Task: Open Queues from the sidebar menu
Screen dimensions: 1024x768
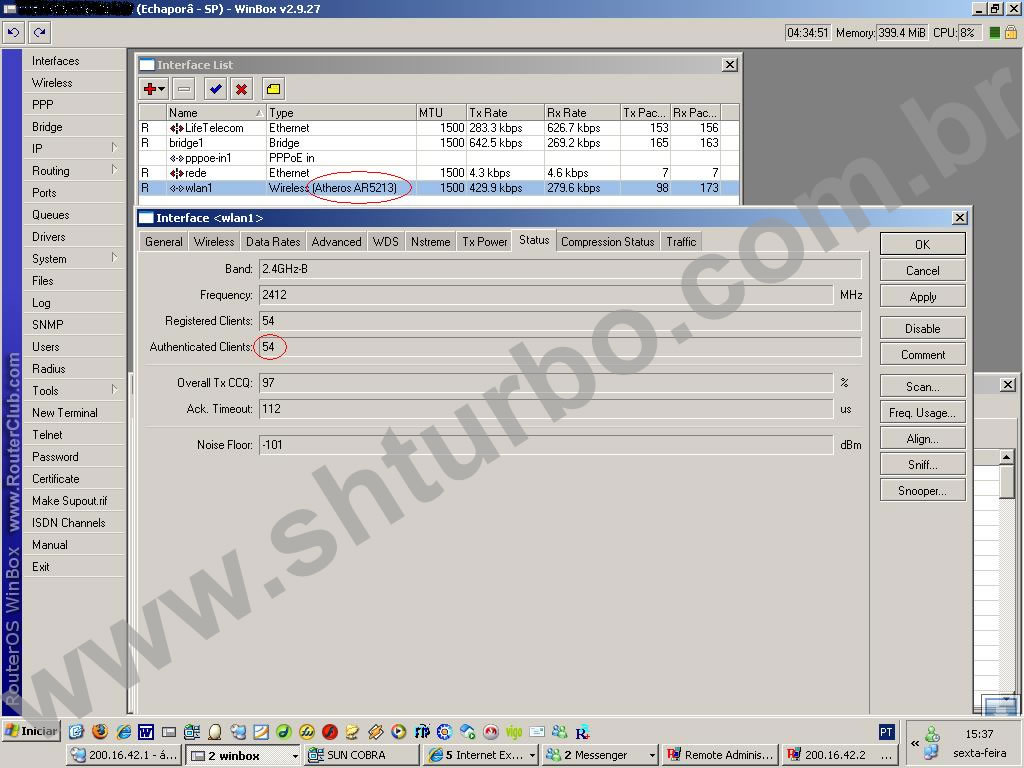Action: tap(50, 215)
